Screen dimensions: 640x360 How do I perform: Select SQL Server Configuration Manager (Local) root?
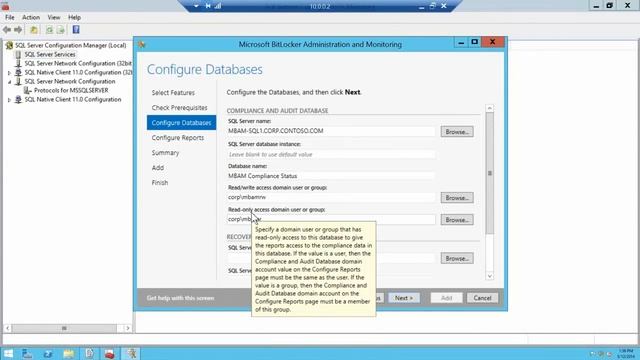coord(70,45)
